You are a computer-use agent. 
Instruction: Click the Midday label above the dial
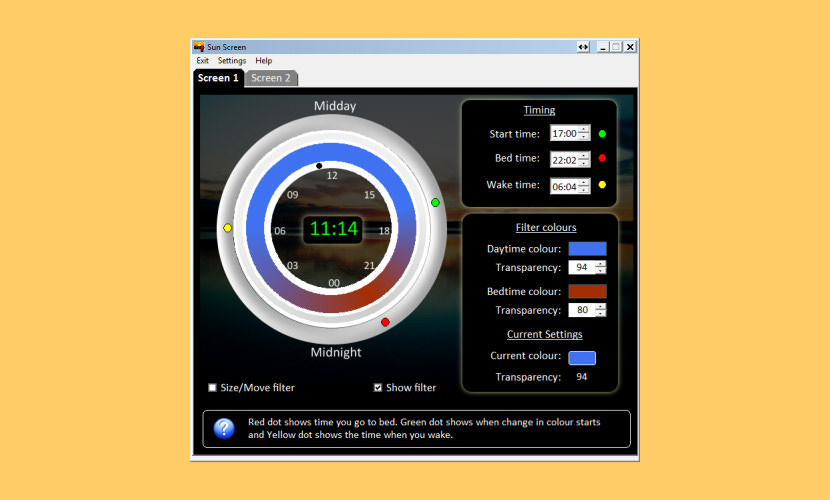tap(335, 106)
